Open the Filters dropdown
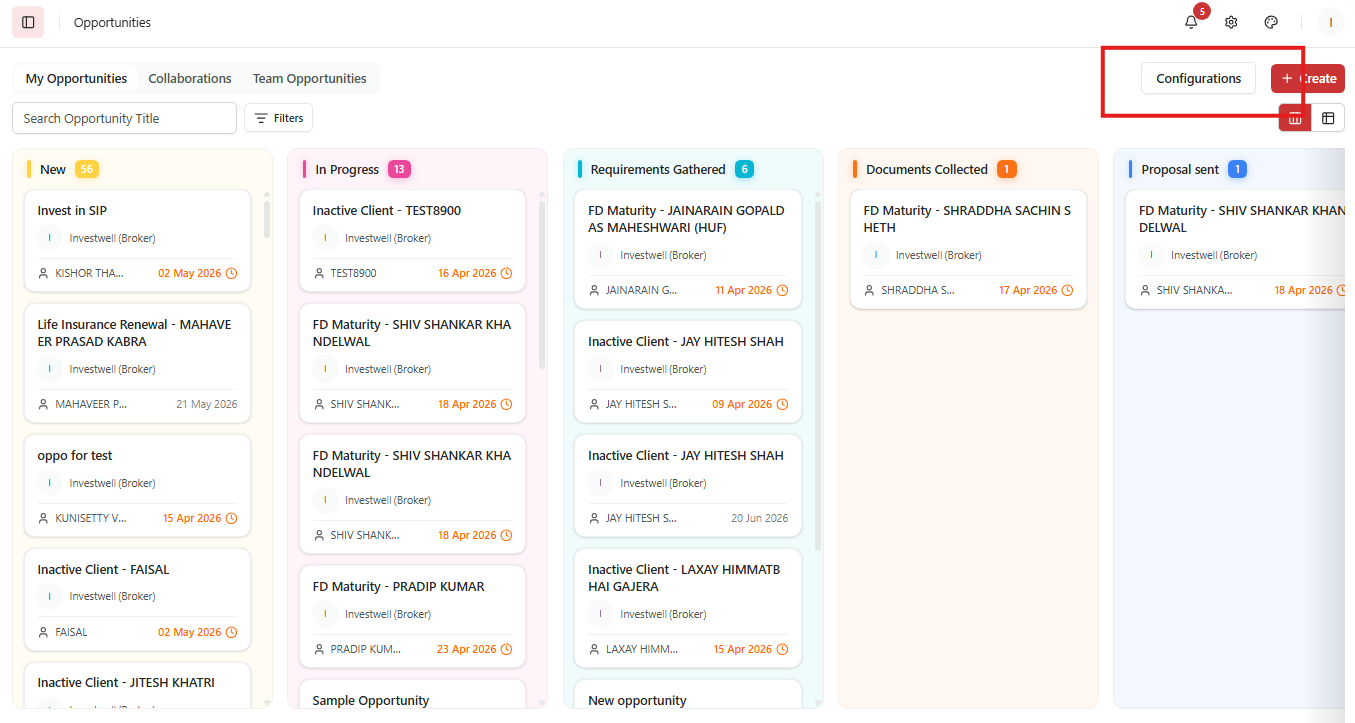The height and width of the screenshot is (723, 1355). click(279, 118)
